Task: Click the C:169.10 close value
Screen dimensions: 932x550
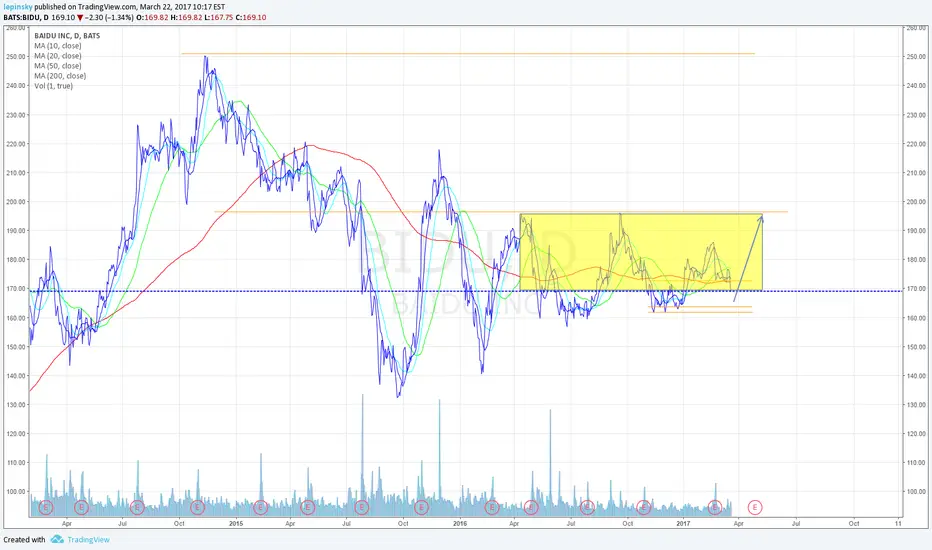Action: (251, 18)
